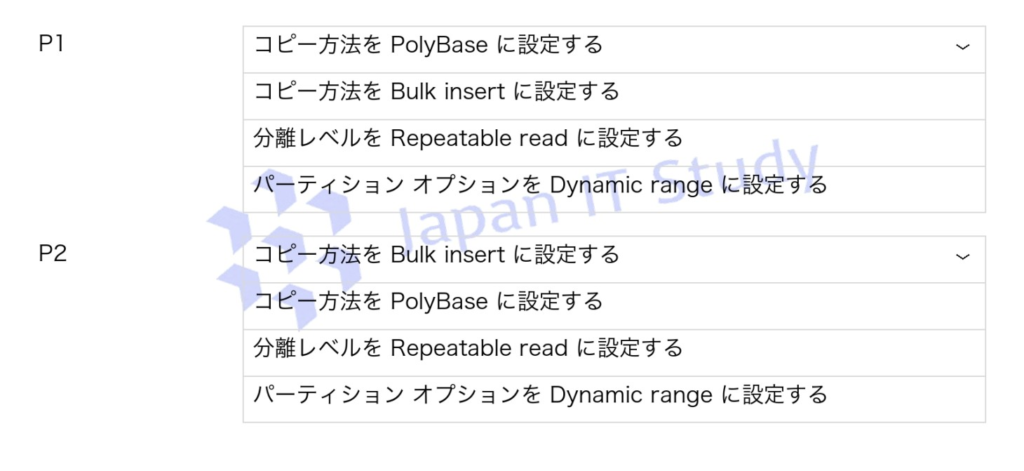Expand the P2 dropdown chevron arrow
The height and width of the screenshot is (471, 1024).
(x=962, y=257)
